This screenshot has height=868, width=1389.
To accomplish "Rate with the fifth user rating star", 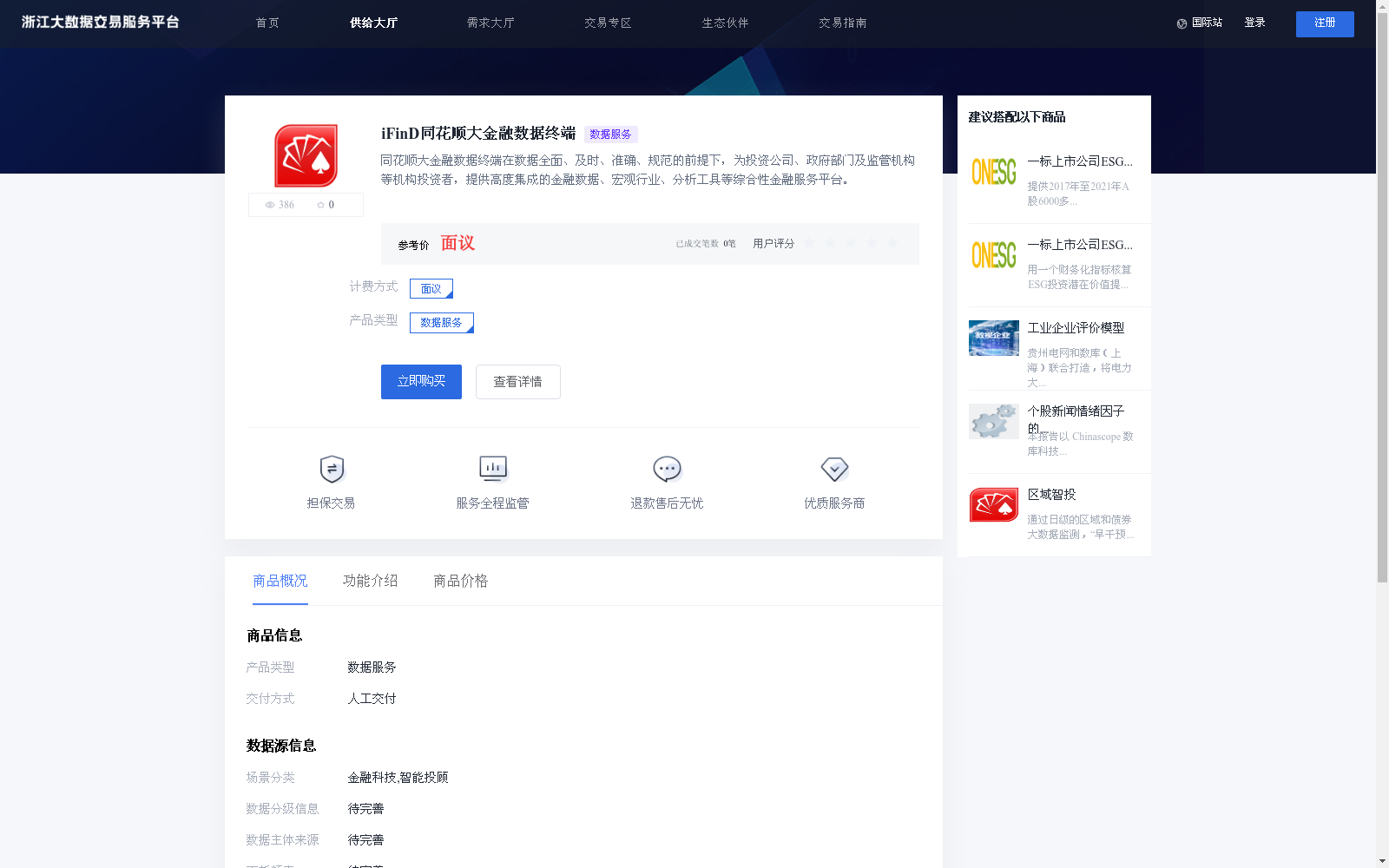I will [x=892, y=243].
